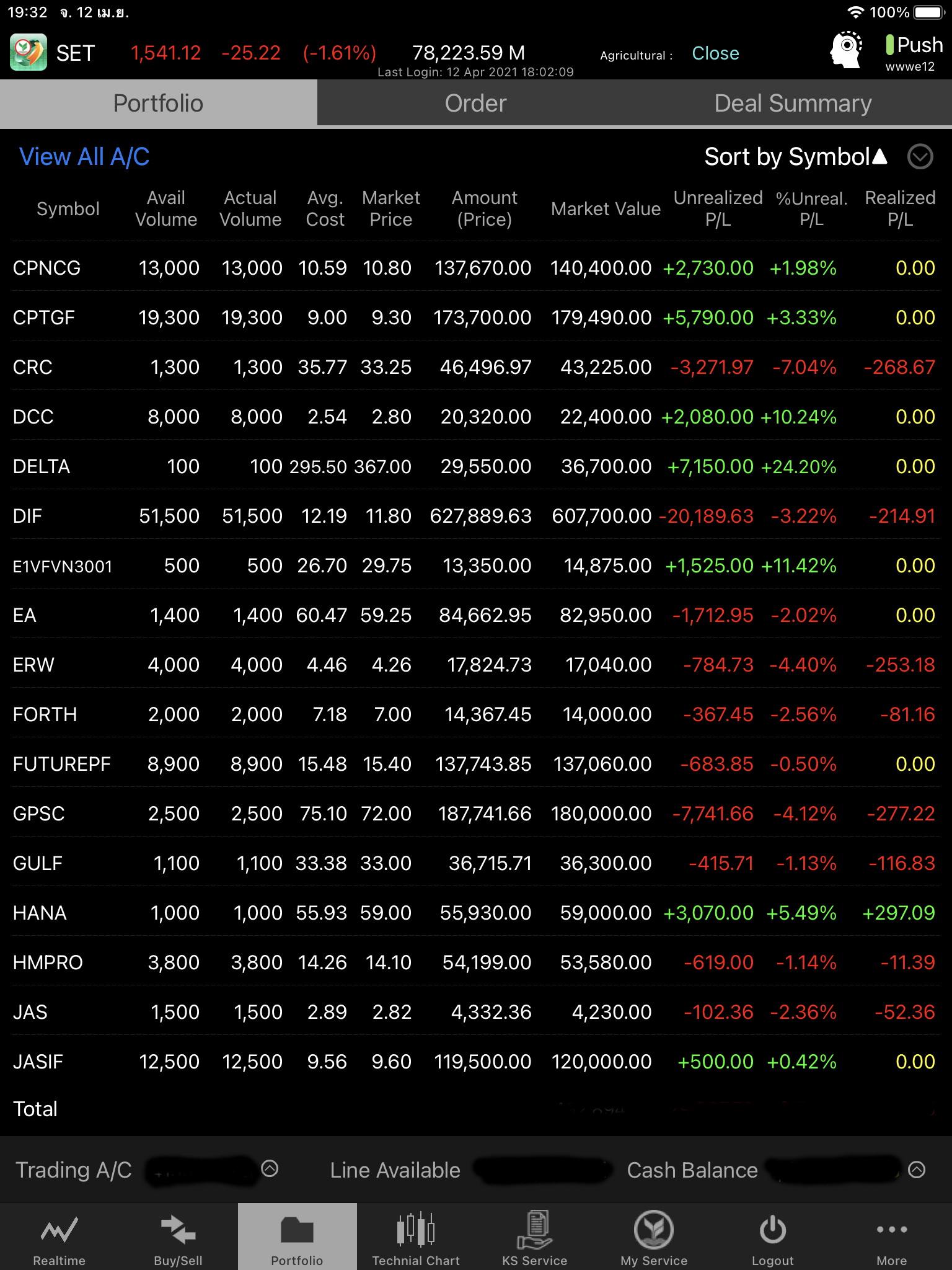The image size is (952, 1270).
Task: Select the CPNCG stock symbol
Action: [46, 268]
